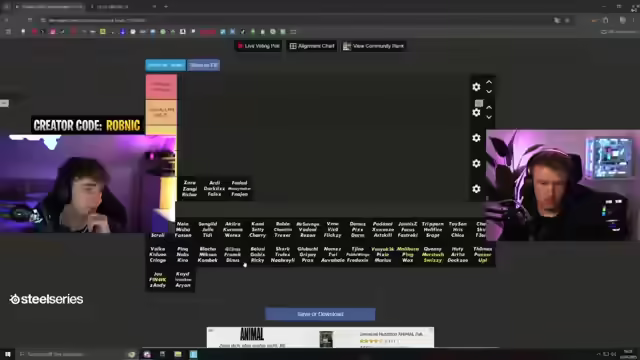Open settings gear for the red tier row
Screen dimensions: 640x360
point(476,87)
